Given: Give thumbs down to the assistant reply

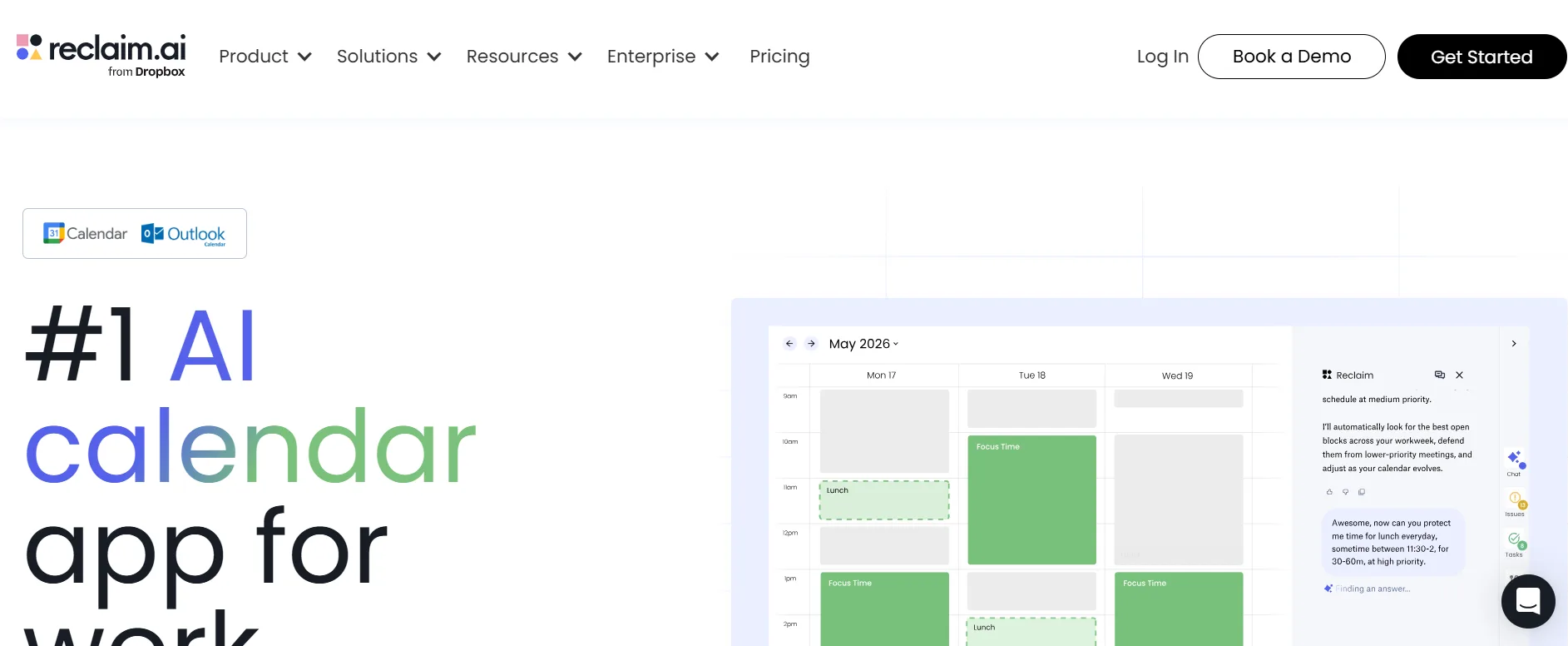Looking at the screenshot, I should (1345, 492).
